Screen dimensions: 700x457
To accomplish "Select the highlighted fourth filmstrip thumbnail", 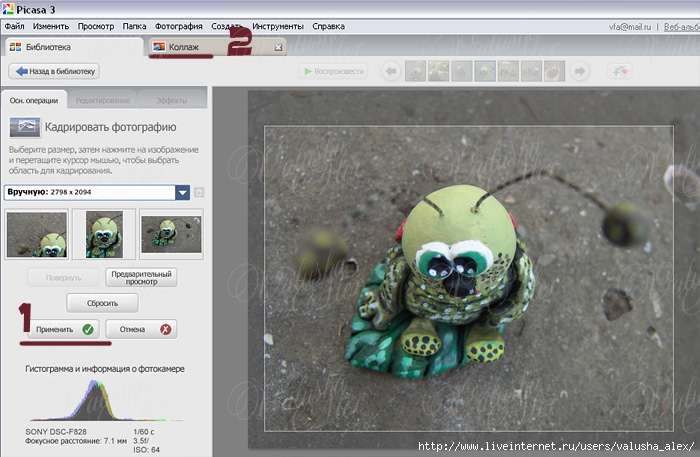I will (x=485, y=71).
